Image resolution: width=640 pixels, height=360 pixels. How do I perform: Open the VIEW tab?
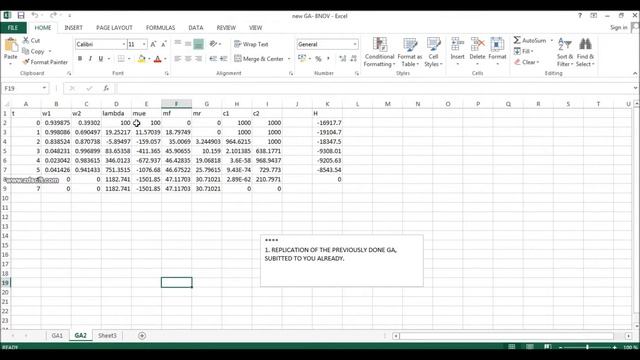click(256, 28)
